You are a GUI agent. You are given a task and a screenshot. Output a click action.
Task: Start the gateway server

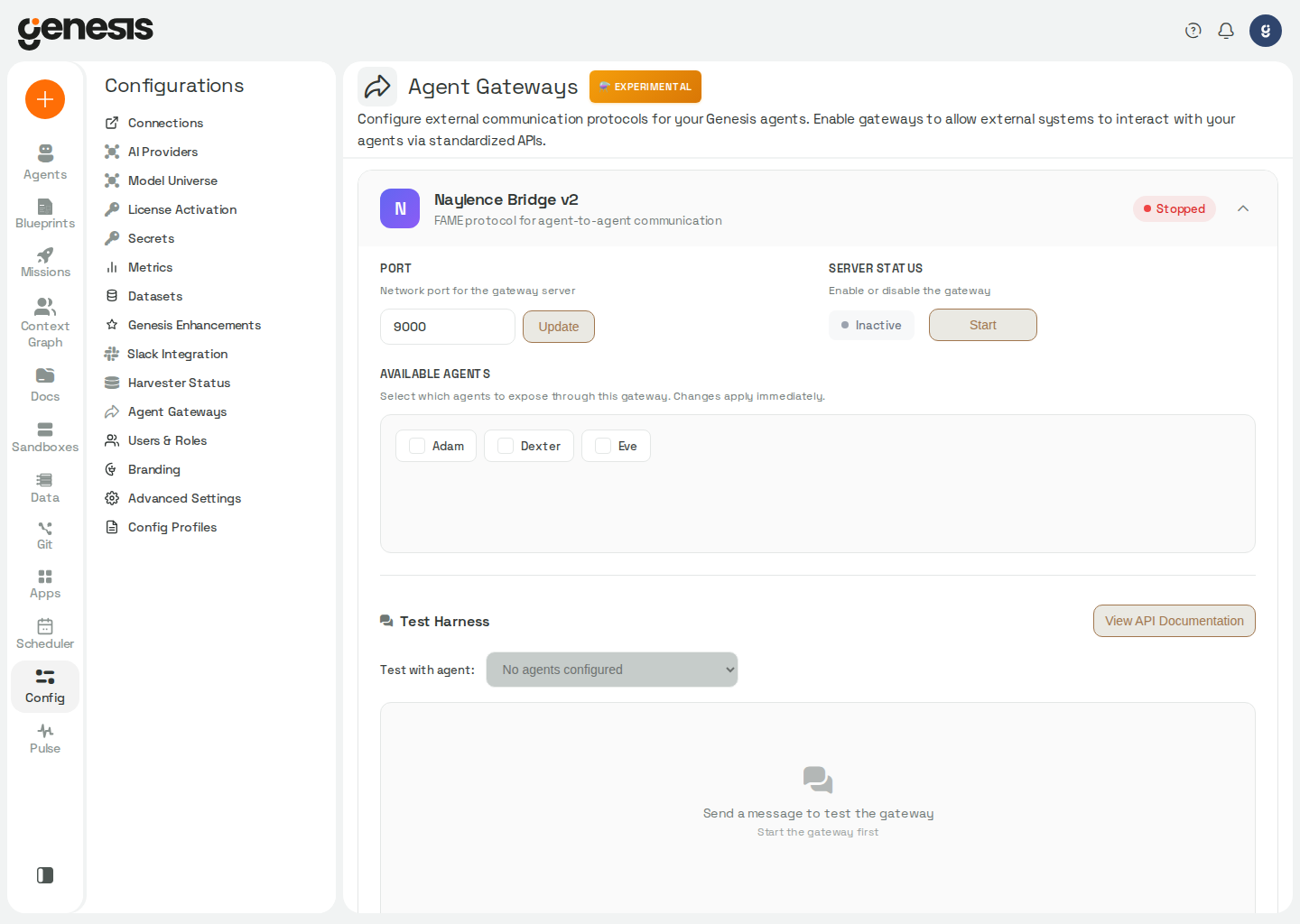(983, 325)
